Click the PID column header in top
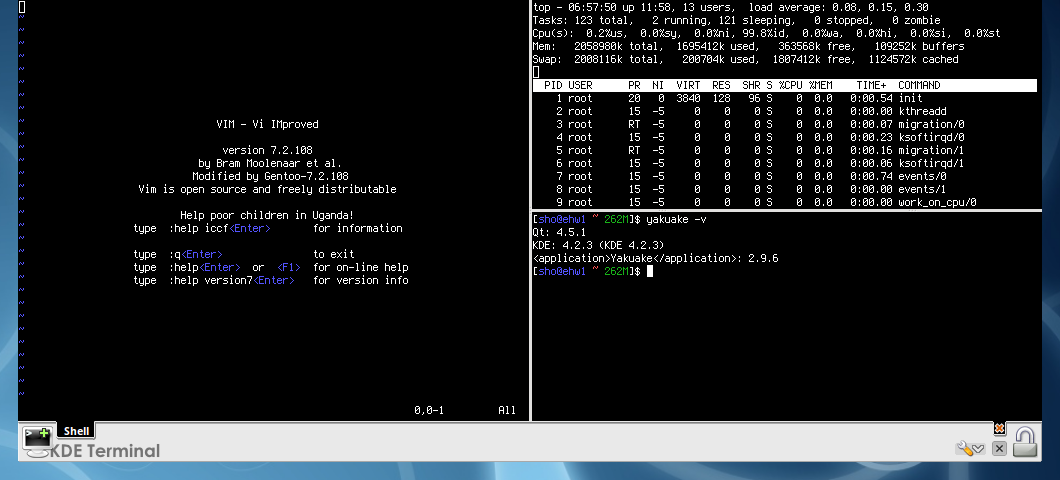The image size is (1060, 480). point(553,85)
